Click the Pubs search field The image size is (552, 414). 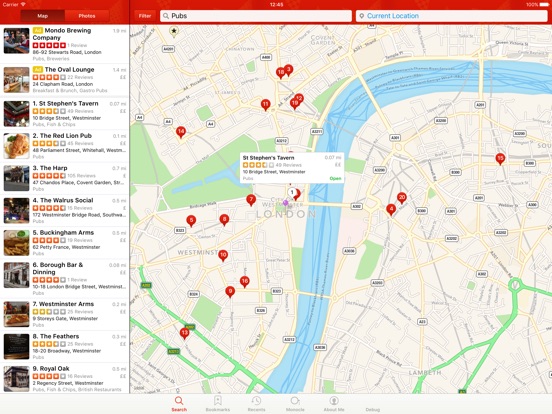tap(256, 16)
